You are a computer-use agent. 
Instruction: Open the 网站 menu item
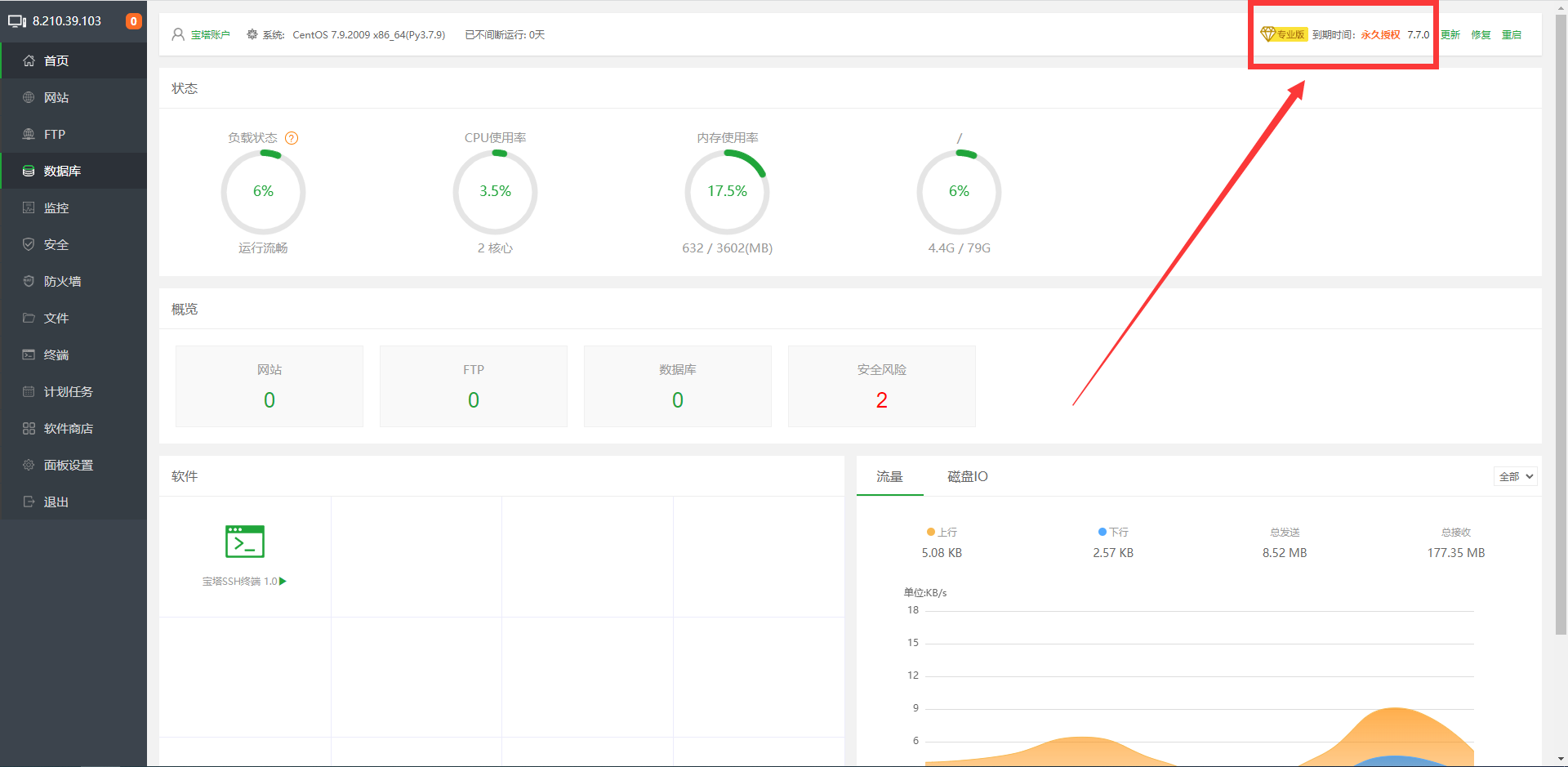[x=56, y=98]
